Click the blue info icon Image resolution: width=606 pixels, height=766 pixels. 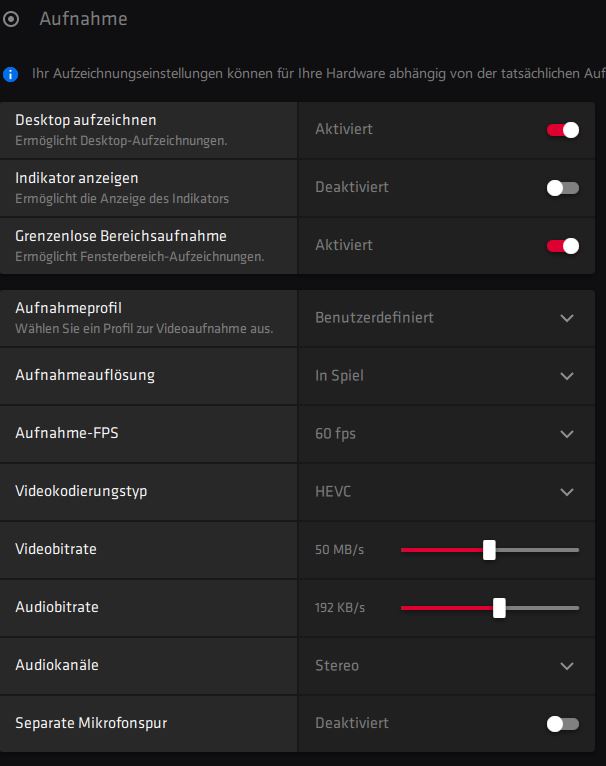pyautogui.click(x=11, y=73)
